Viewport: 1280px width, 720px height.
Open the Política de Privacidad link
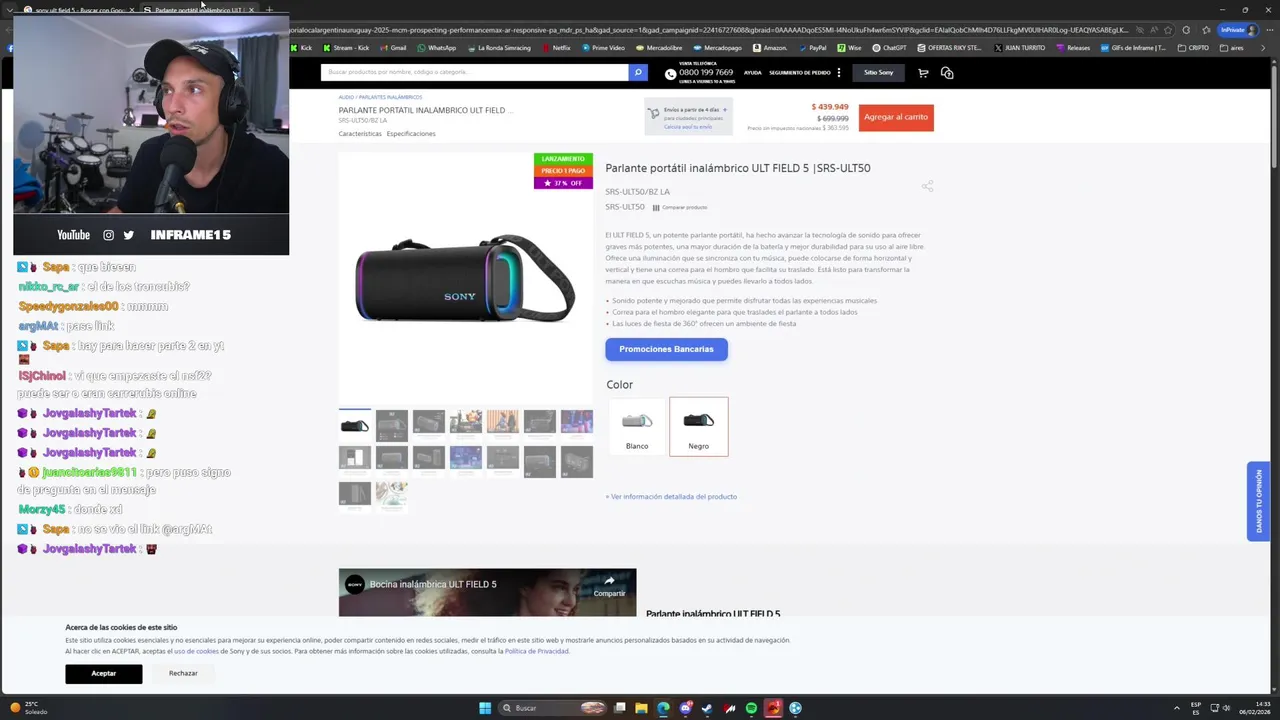(537, 651)
